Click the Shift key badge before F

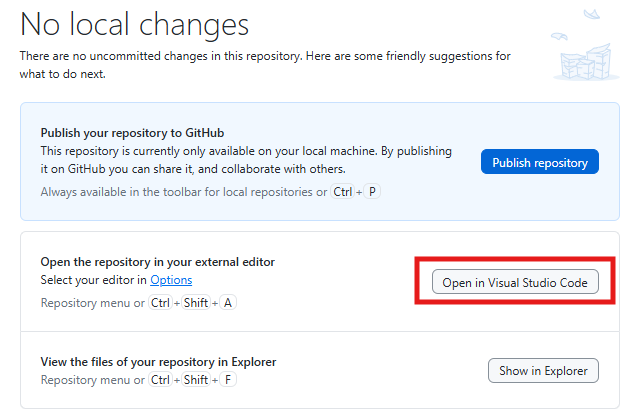click(196, 380)
